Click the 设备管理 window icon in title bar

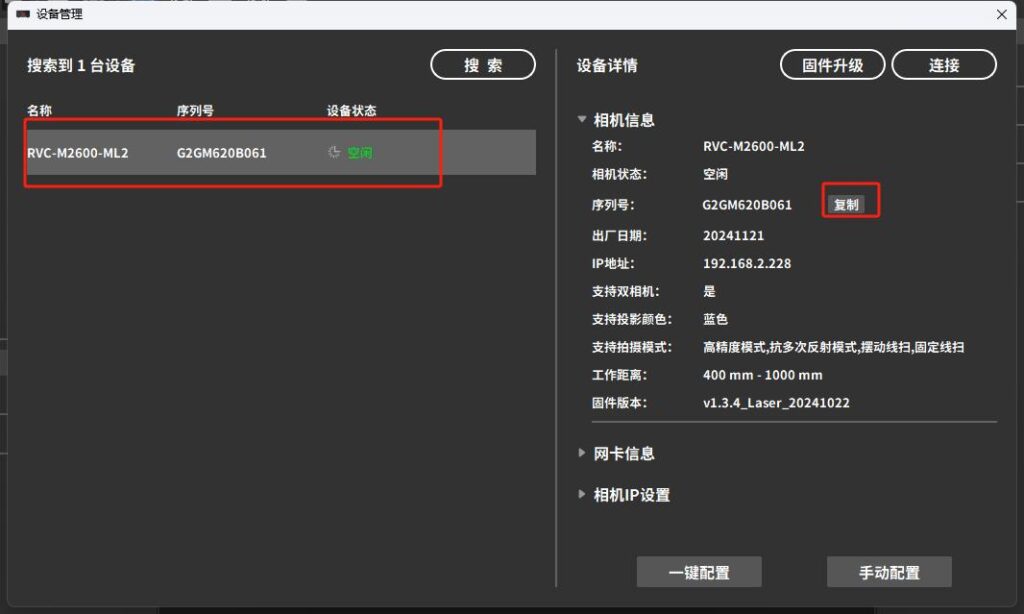tap(22, 14)
